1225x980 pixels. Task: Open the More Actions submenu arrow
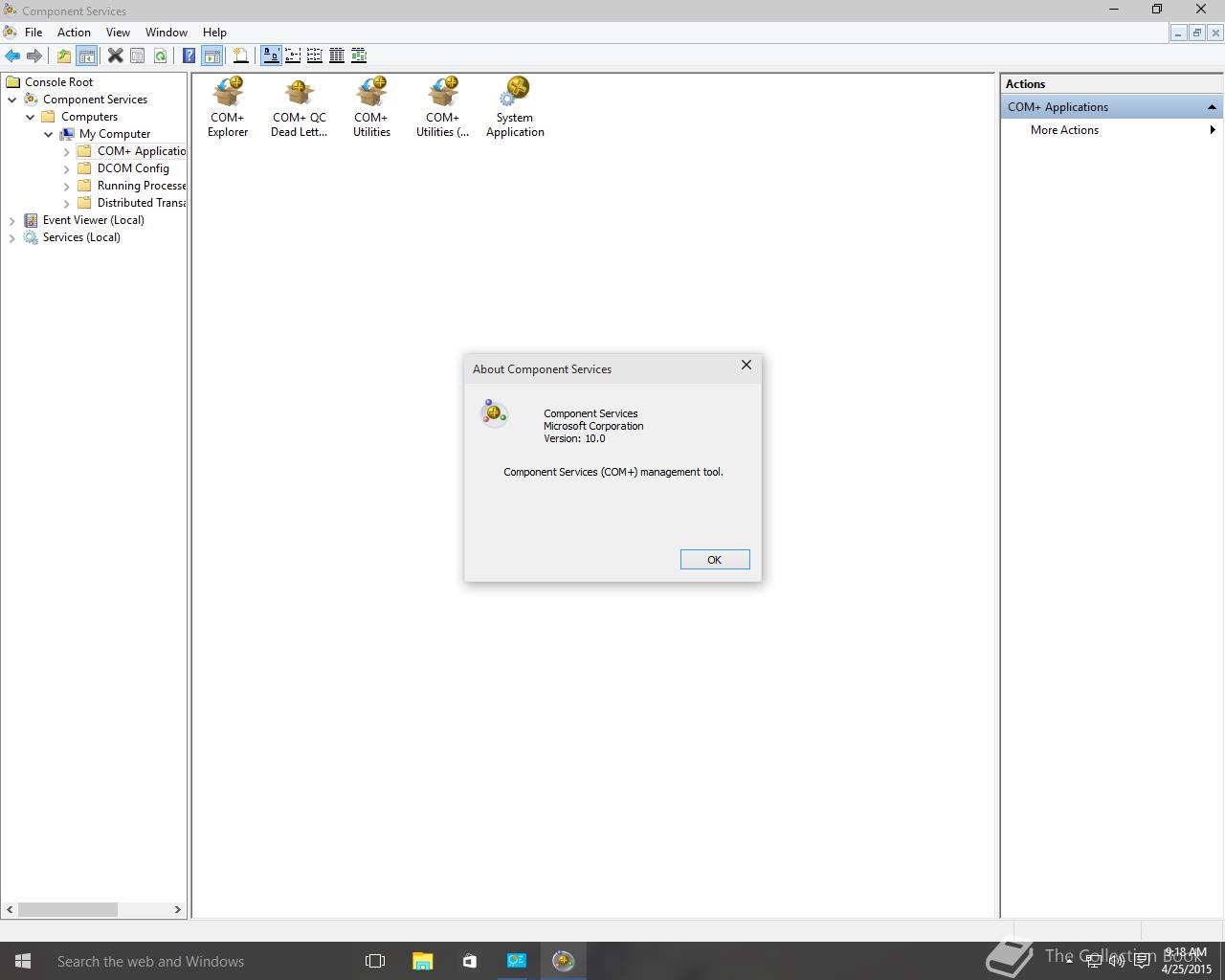(x=1213, y=130)
